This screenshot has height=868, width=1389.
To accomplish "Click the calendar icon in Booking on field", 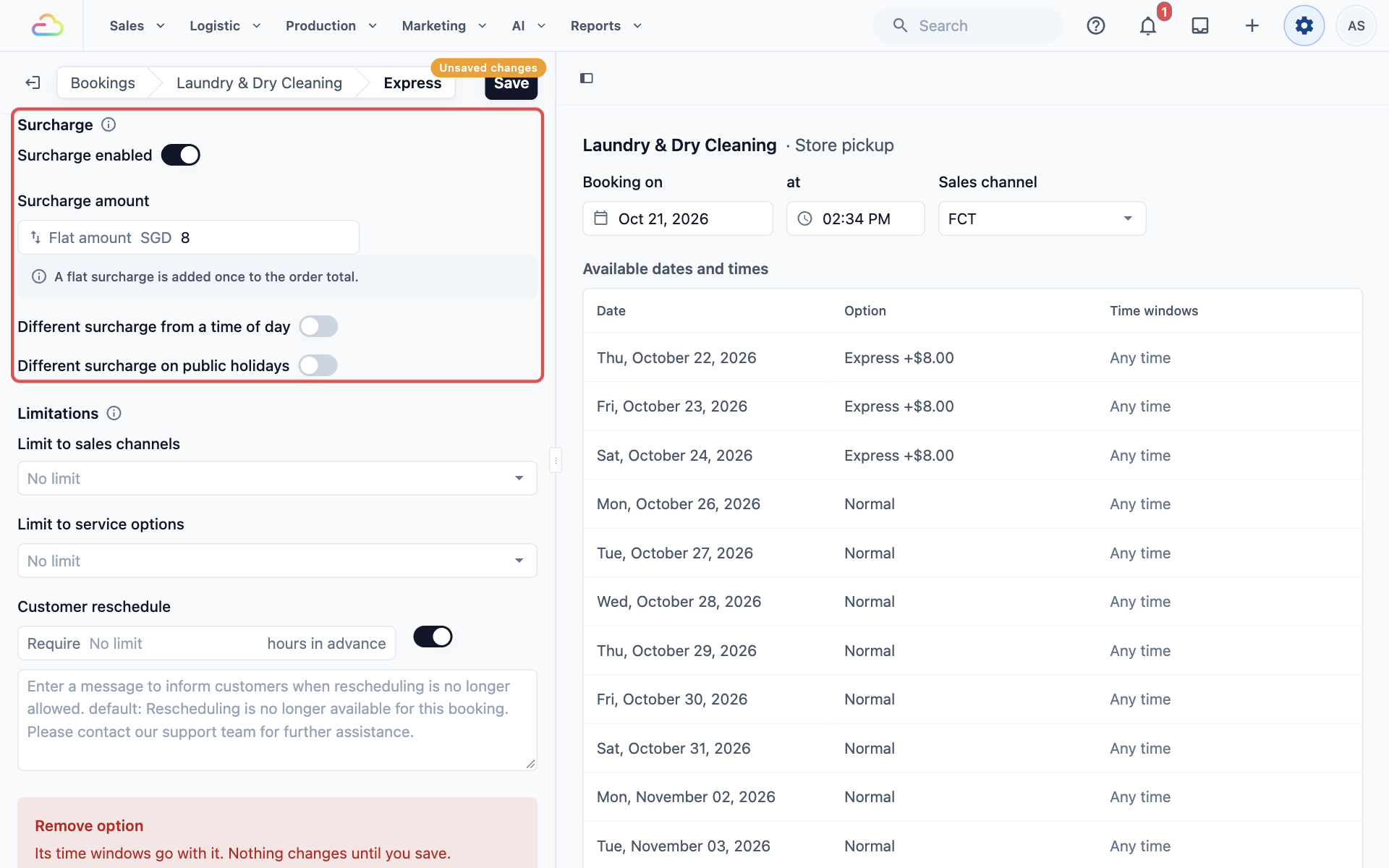I will tap(601, 218).
